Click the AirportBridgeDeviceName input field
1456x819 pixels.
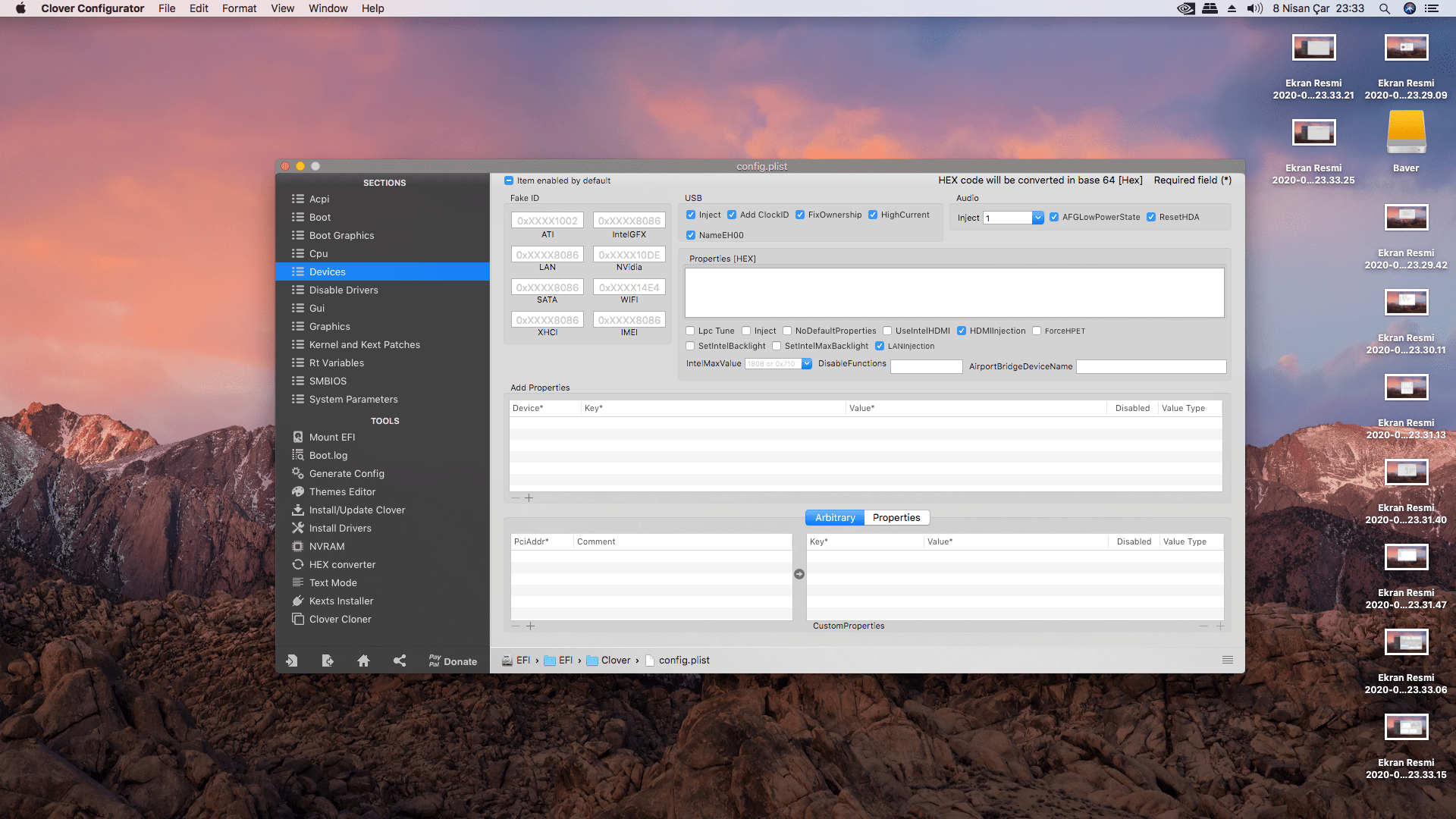pos(1151,367)
